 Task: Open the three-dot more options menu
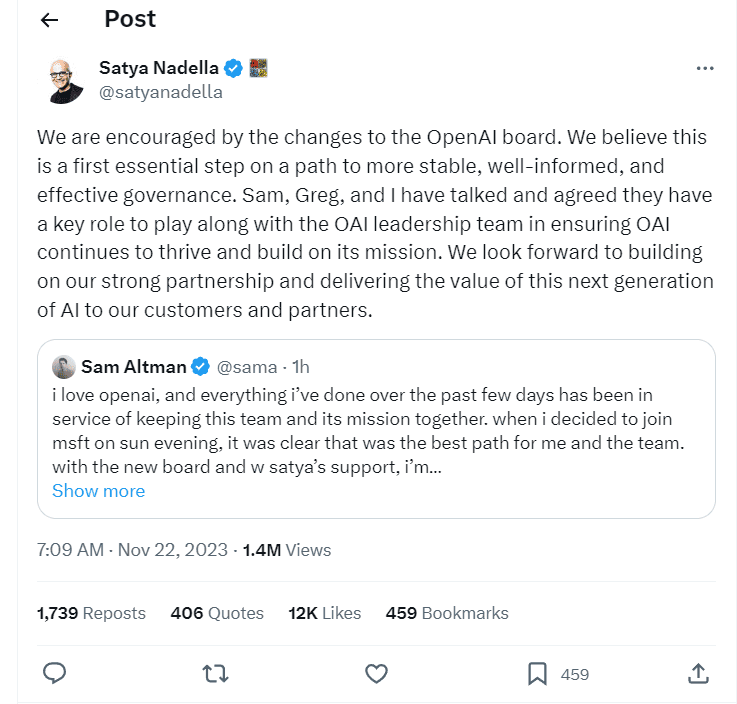click(x=704, y=69)
